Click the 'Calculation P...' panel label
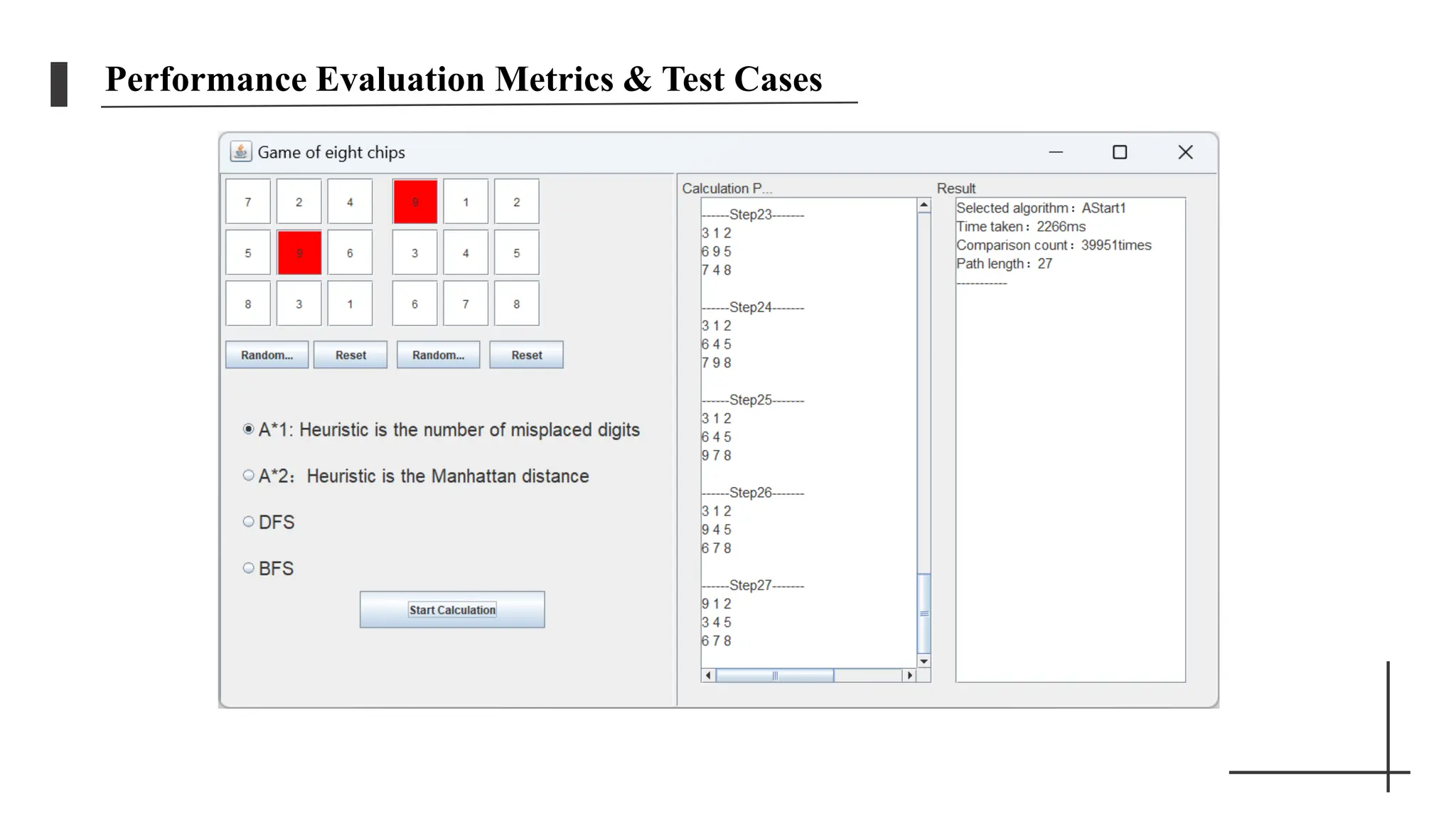Image resolution: width=1456 pixels, height=819 pixels. pyautogui.click(x=727, y=188)
